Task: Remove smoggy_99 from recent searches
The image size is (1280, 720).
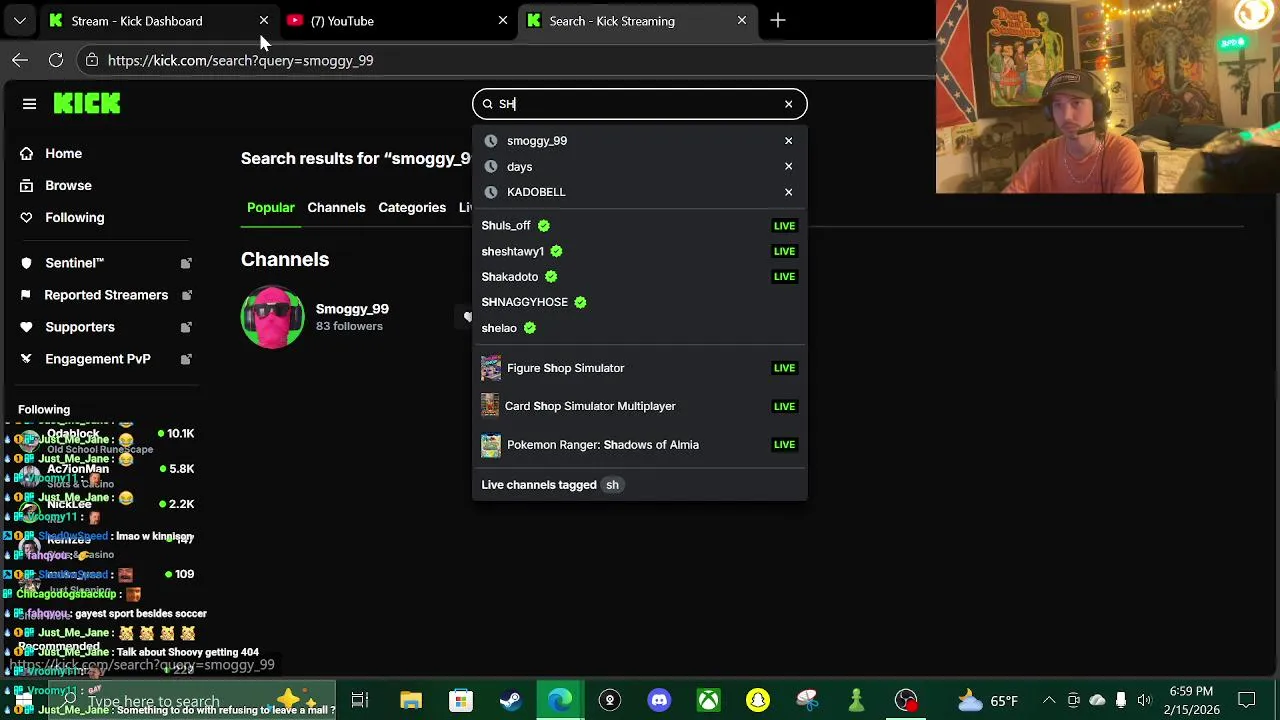Action: tap(788, 141)
